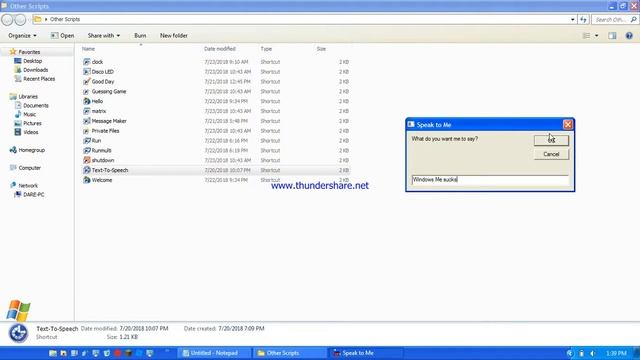Open the Music library
Image resolution: width=640 pixels, height=360 pixels.
[29, 115]
